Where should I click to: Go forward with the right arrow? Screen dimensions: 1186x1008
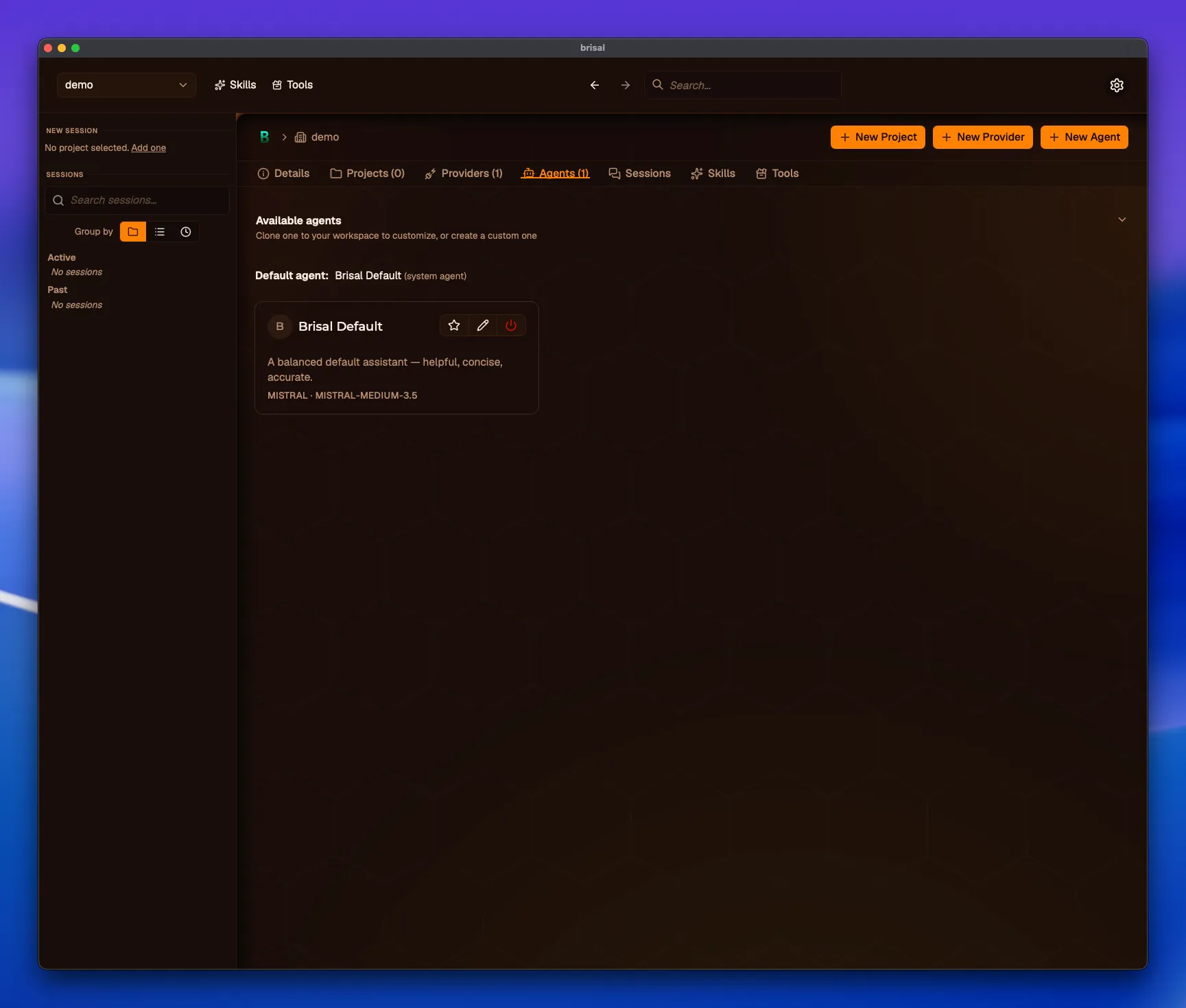(626, 85)
